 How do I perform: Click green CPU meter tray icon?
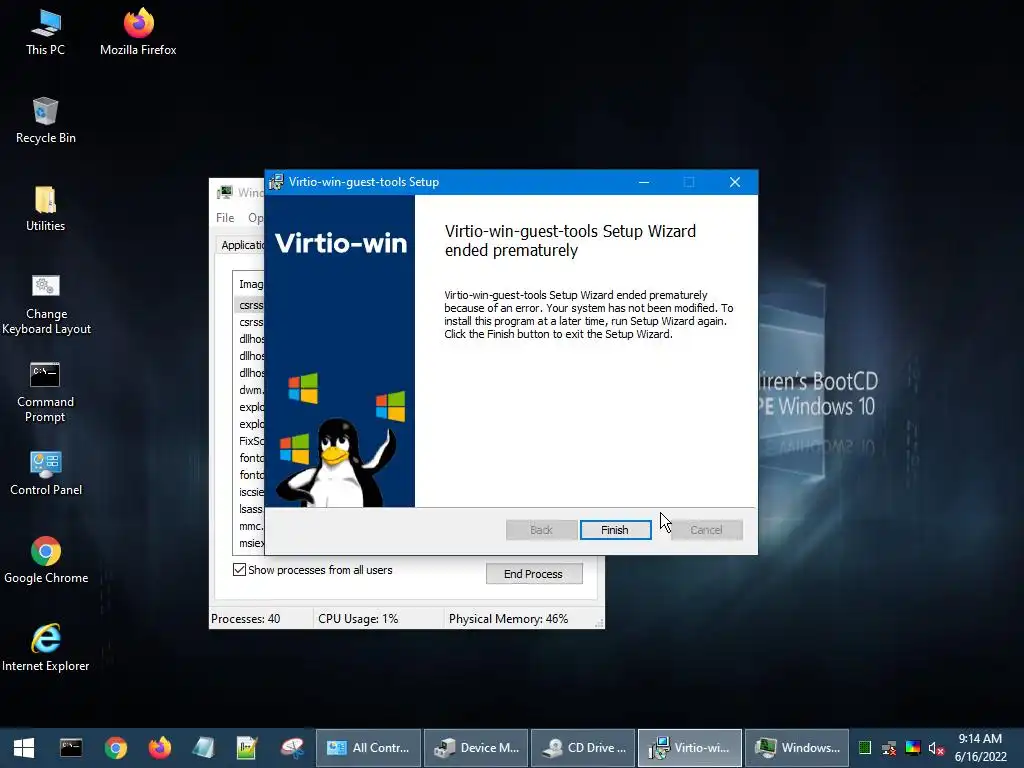pyautogui.click(x=865, y=748)
